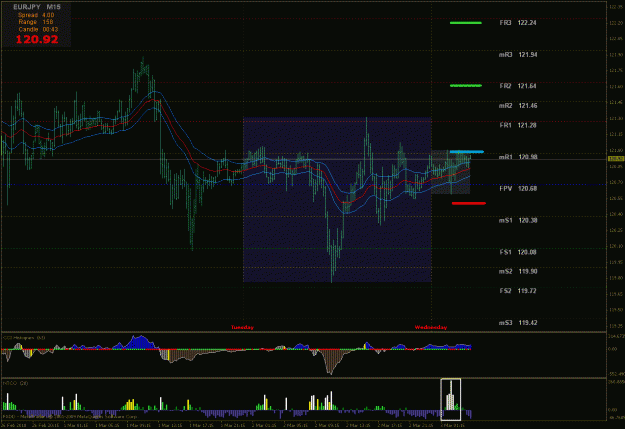
Task: Click the yellow current price tag on price axis
Action: coord(616,159)
